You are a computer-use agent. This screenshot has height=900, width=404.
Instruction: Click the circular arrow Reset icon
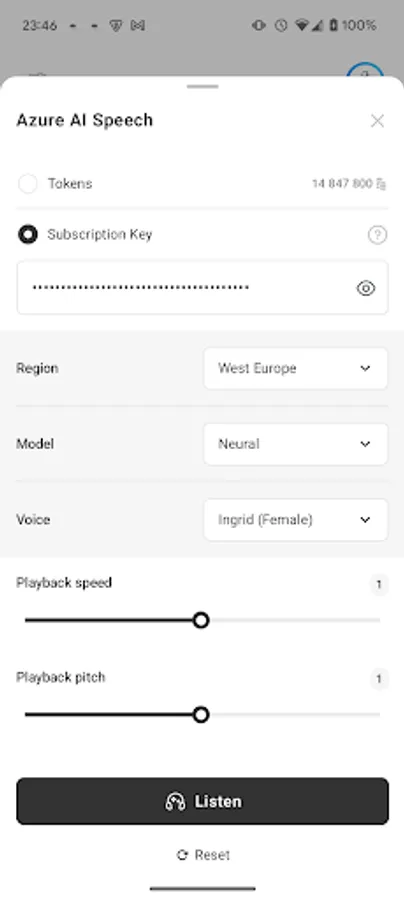click(x=182, y=855)
